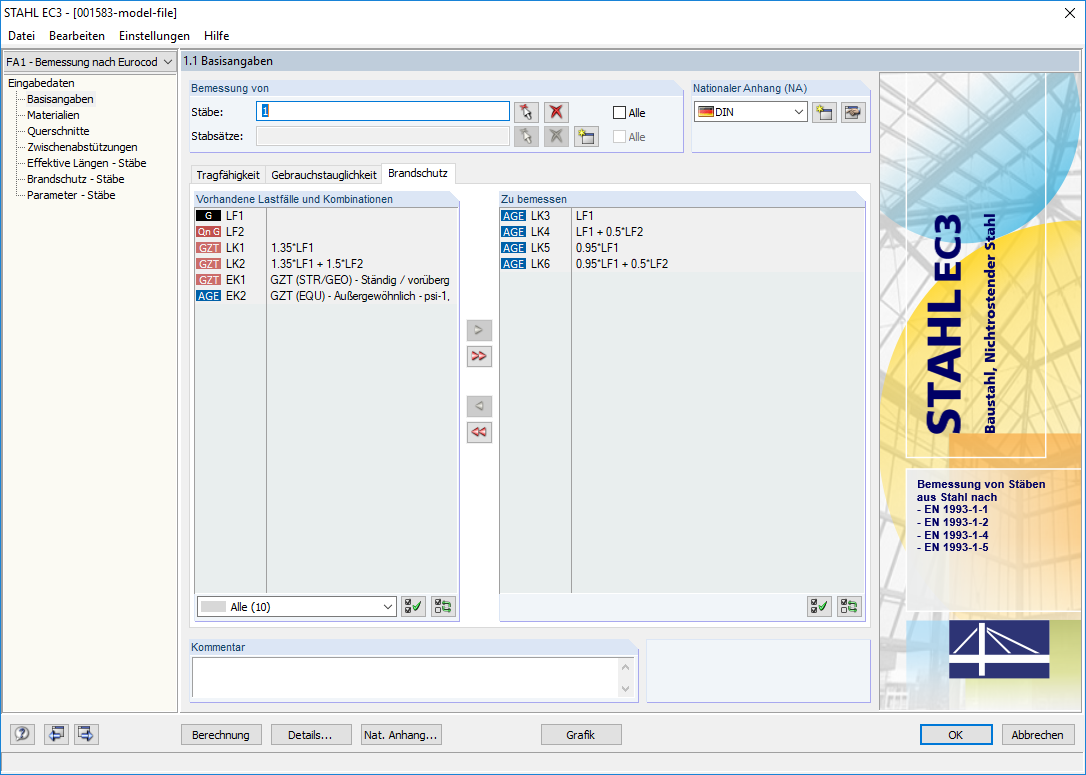Select Basisangaben in navigator tree
This screenshot has width=1086, height=775.
(x=60, y=99)
